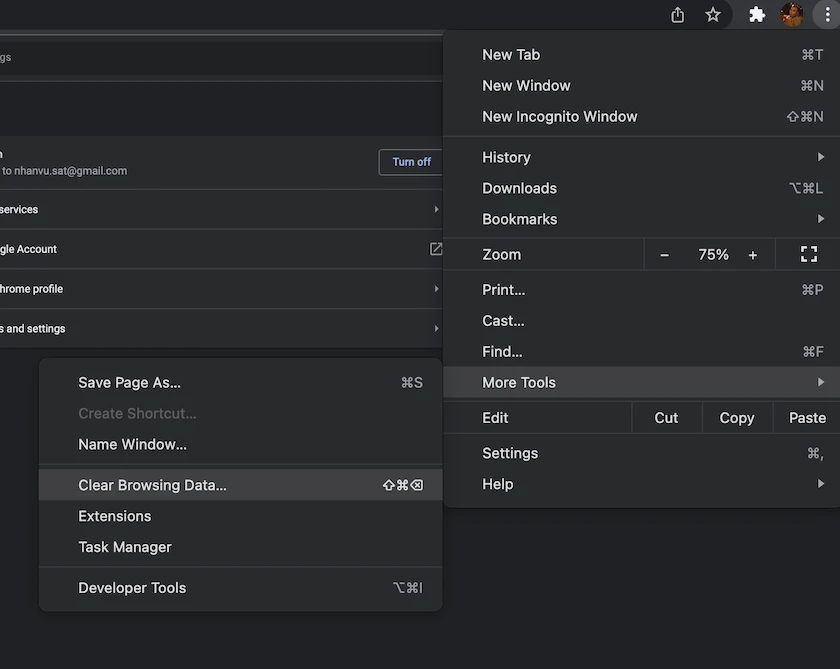Open the profile avatar menu

(792, 14)
